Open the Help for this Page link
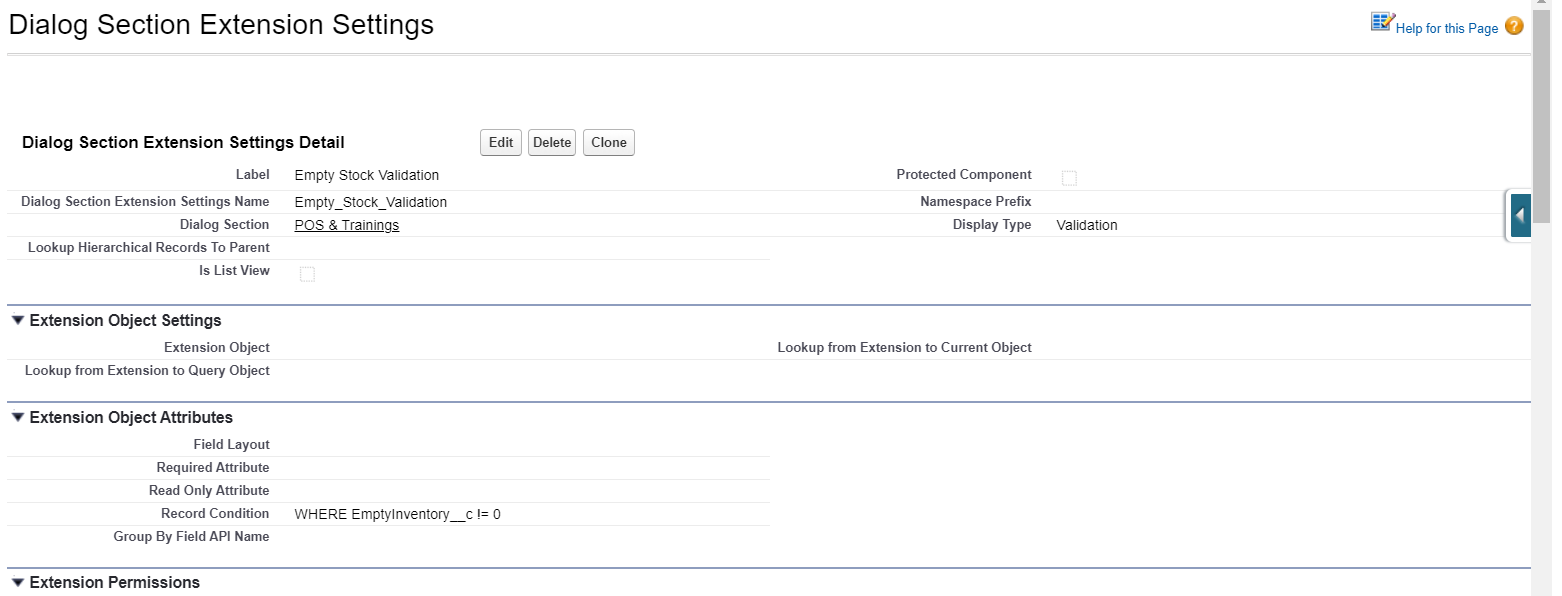Image resolution: width=1562 pixels, height=596 pixels. (x=1446, y=28)
